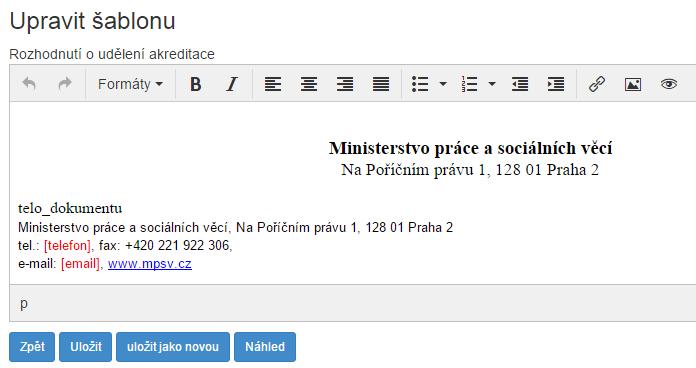Insert a bullet list

420,83
